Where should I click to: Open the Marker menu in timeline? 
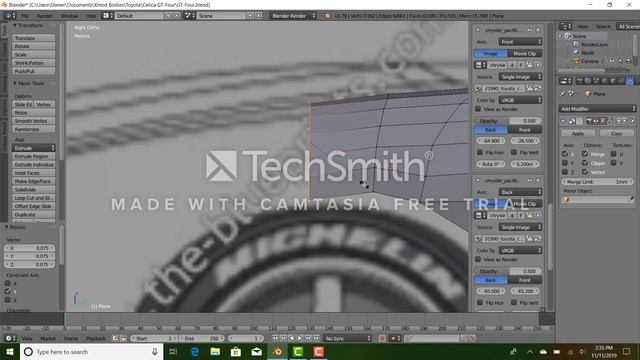point(48,338)
